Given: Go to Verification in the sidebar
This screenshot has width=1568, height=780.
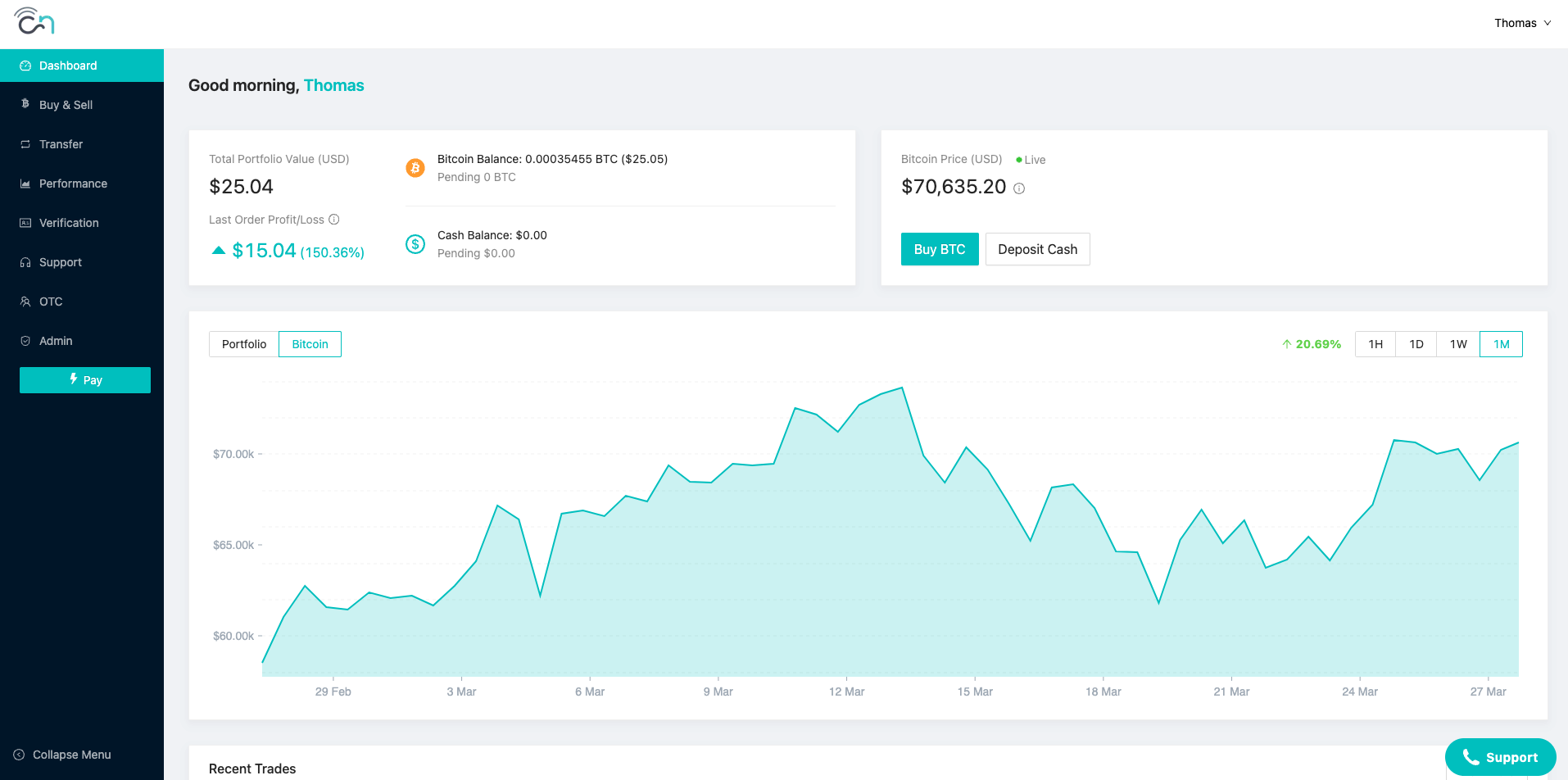Looking at the screenshot, I should [x=69, y=223].
